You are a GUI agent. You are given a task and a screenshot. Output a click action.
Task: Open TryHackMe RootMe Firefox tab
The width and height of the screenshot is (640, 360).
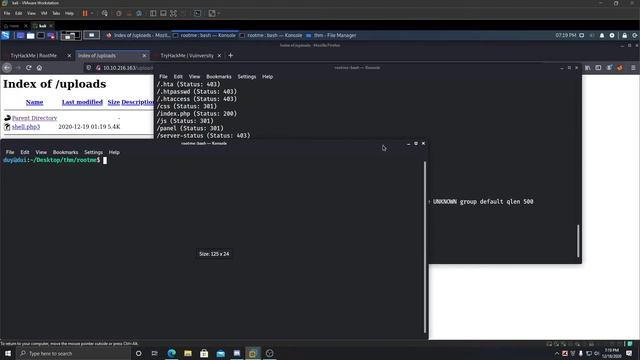(x=36, y=56)
